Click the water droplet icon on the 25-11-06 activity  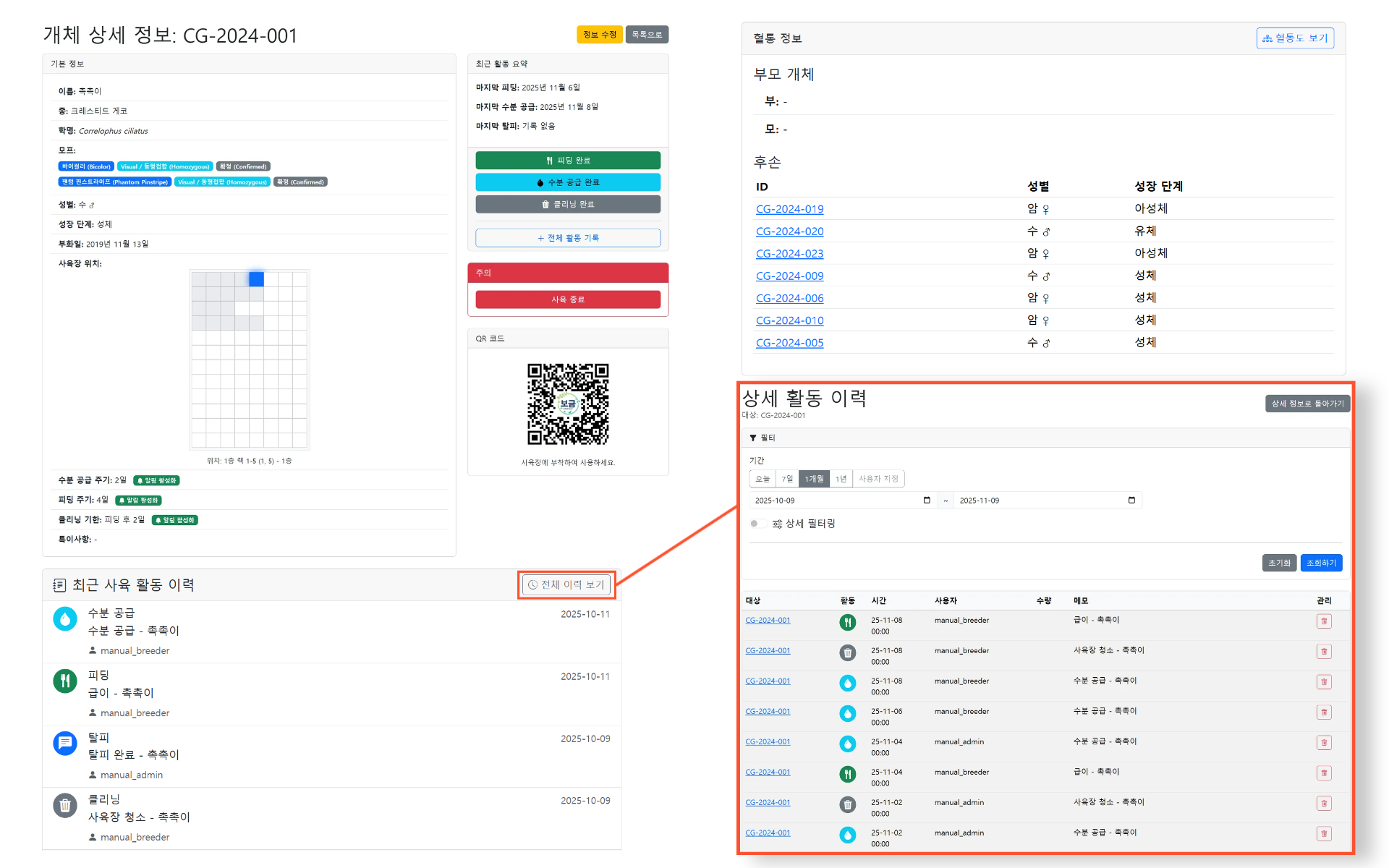point(847,712)
